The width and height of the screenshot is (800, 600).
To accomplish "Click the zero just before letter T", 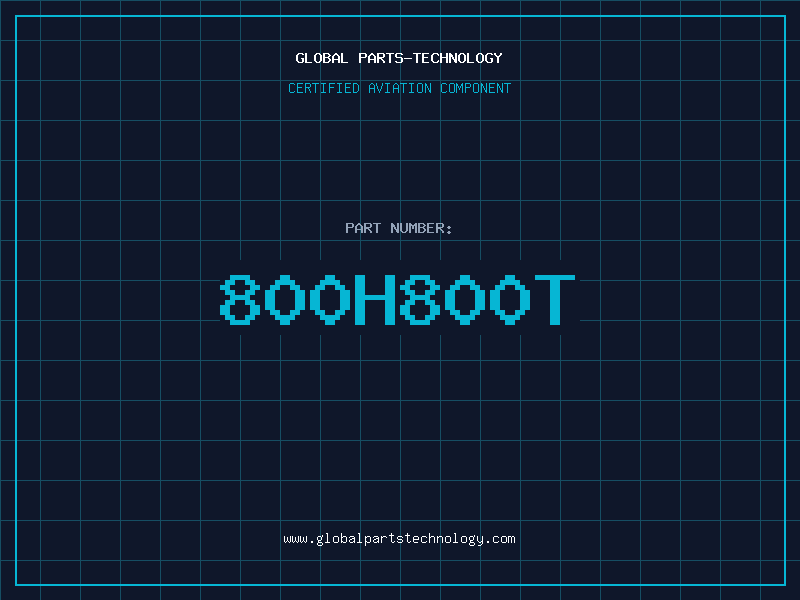I will click(511, 299).
